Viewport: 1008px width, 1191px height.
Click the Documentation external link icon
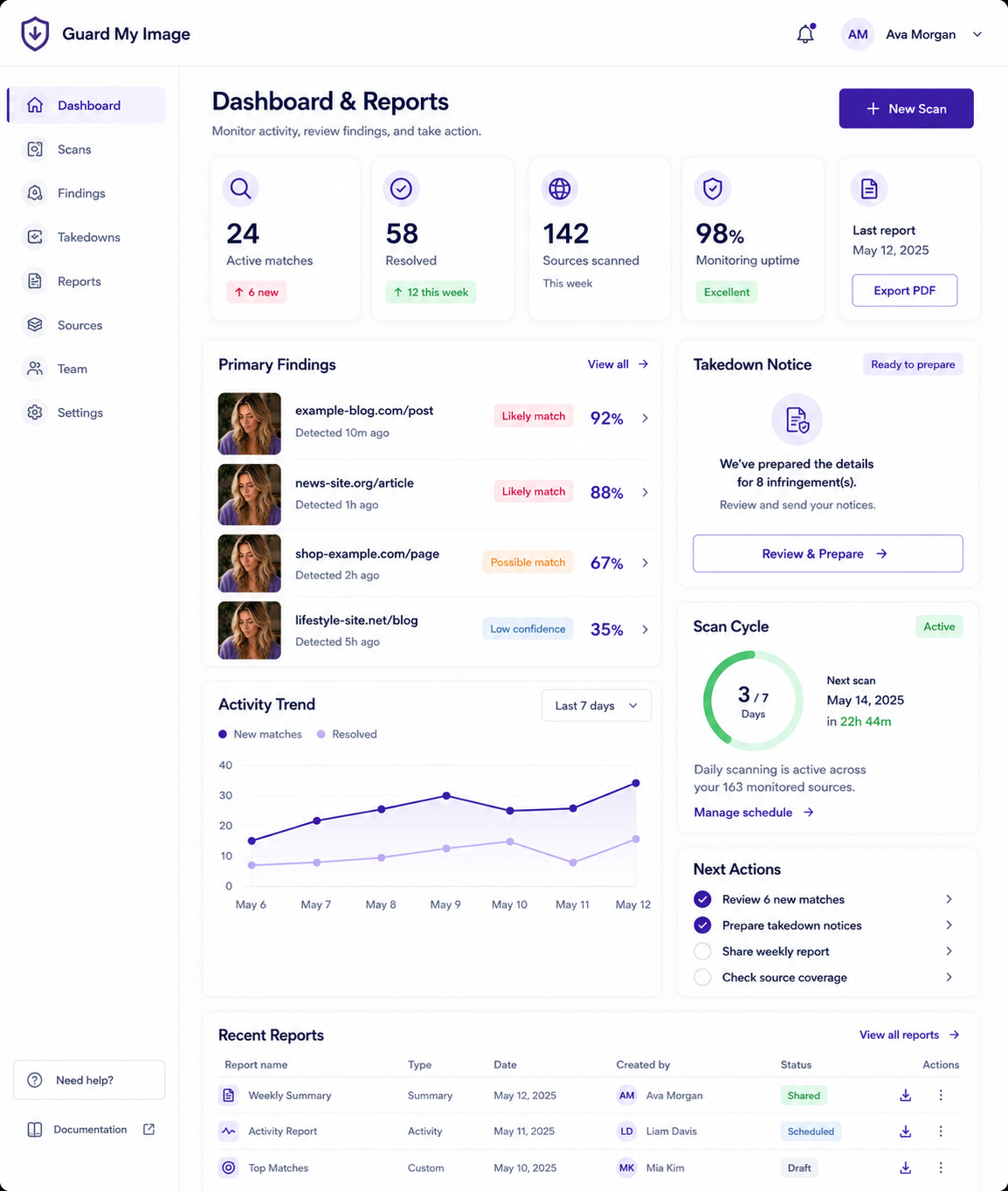pyautogui.click(x=149, y=1129)
